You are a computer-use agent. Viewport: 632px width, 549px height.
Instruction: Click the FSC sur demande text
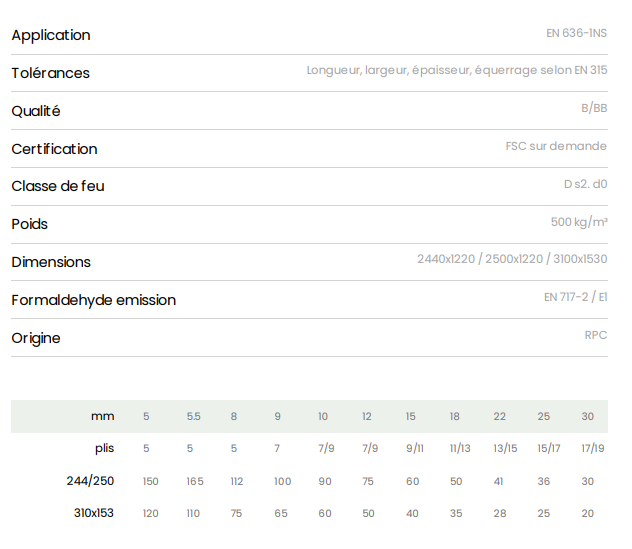coord(556,146)
